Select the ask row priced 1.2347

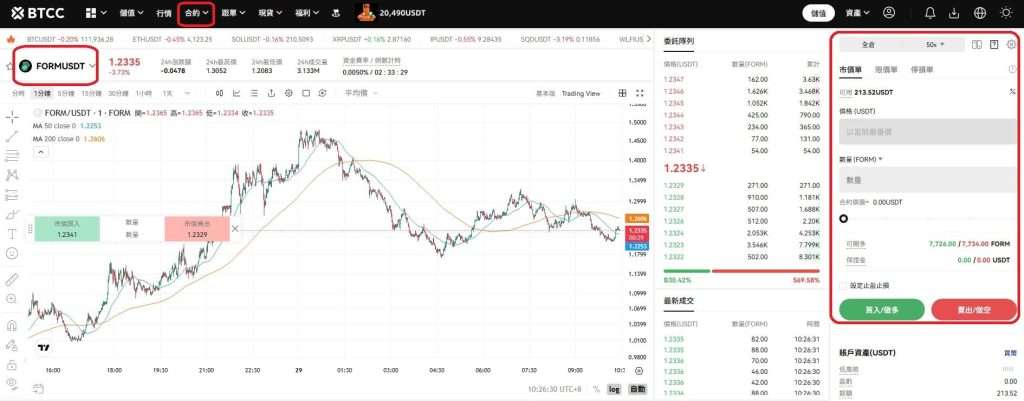(741, 79)
